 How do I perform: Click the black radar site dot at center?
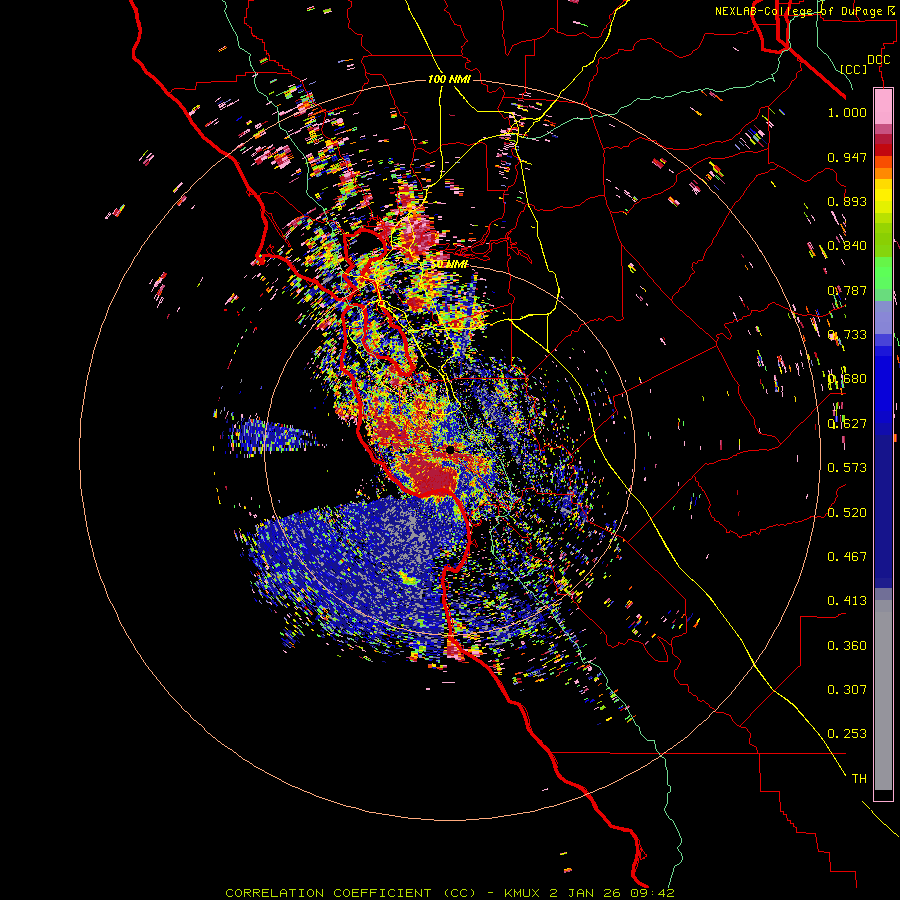450,449
